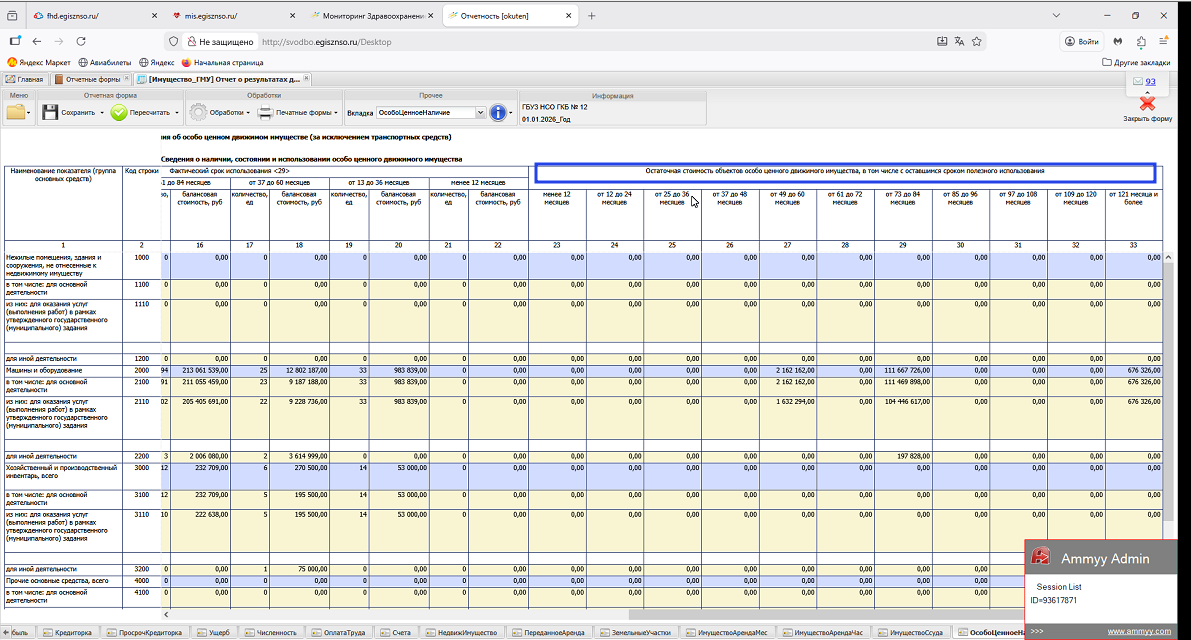Expand the Вкладка ОсобоЦенноеНаличие combo box
This screenshot has width=1191, height=640.
pos(481,113)
